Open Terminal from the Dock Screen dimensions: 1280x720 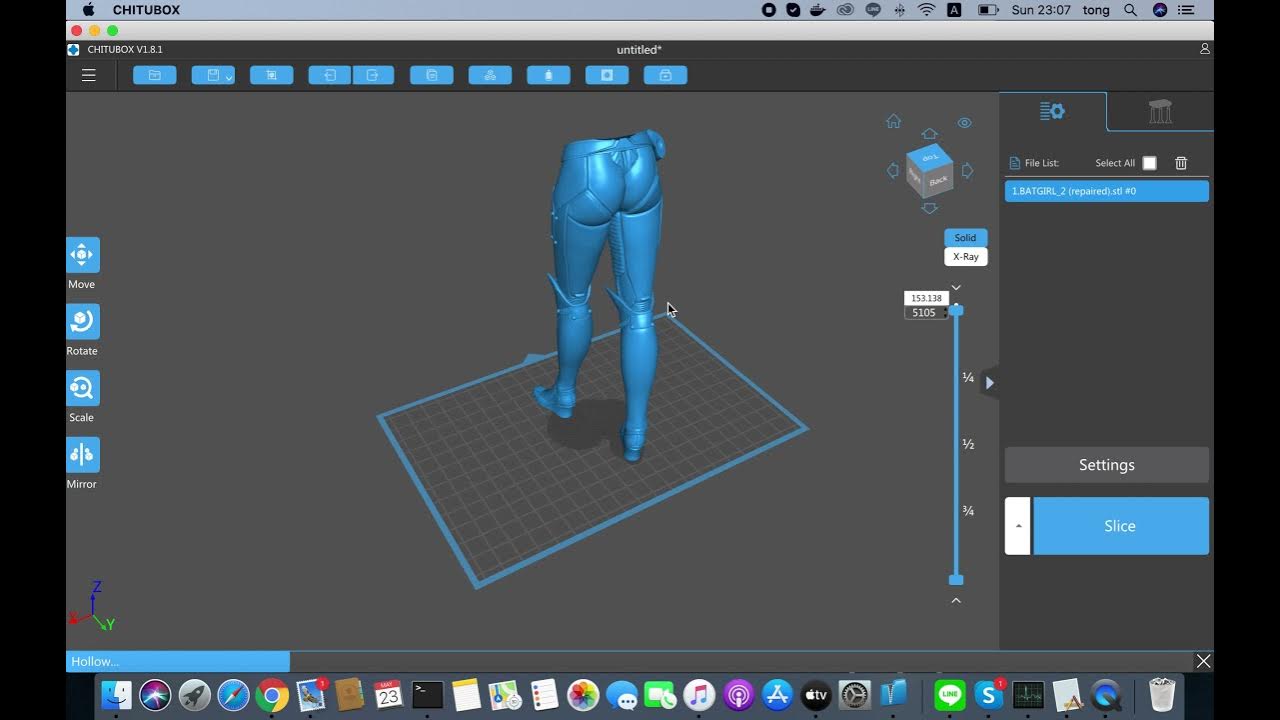[x=428, y=695]
